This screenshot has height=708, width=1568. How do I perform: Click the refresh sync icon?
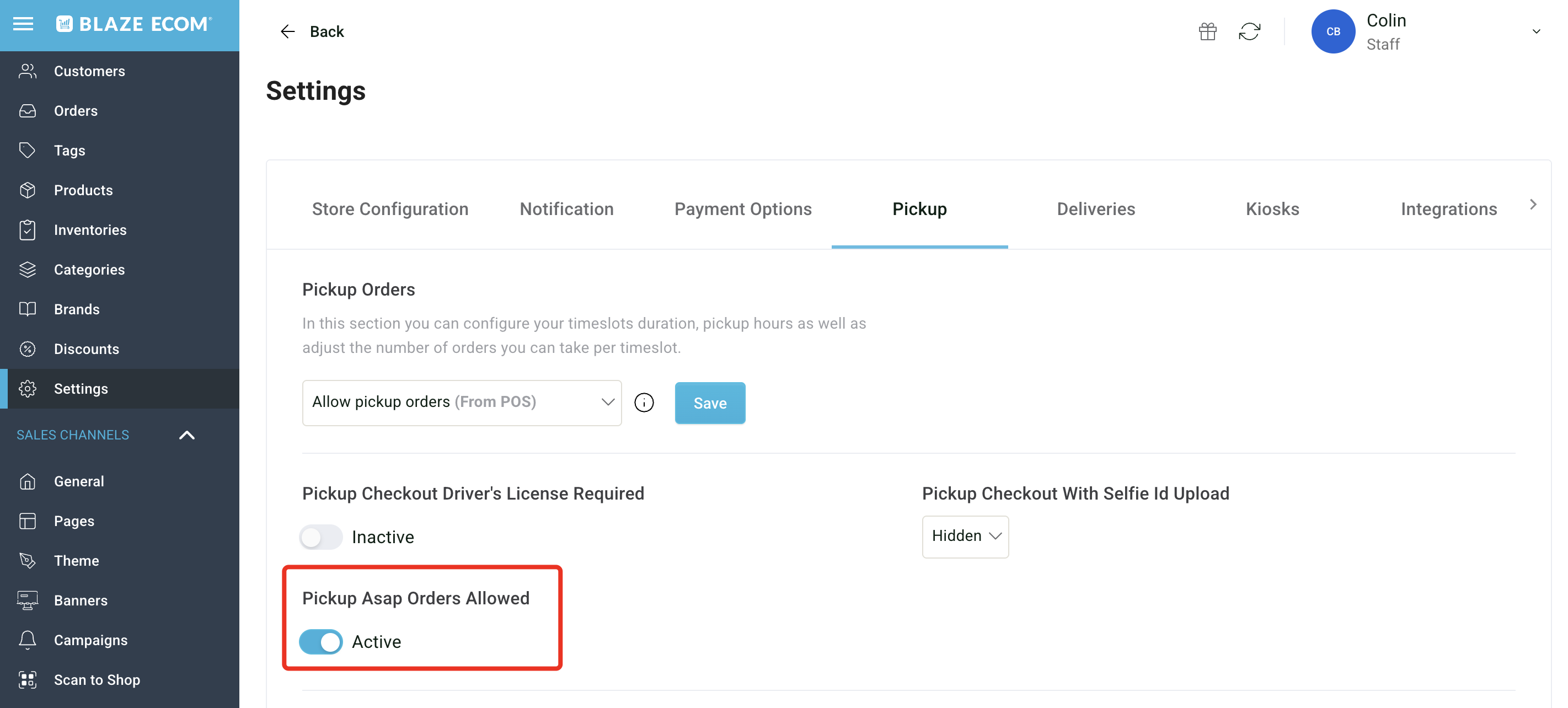(x=1249, y=31)
